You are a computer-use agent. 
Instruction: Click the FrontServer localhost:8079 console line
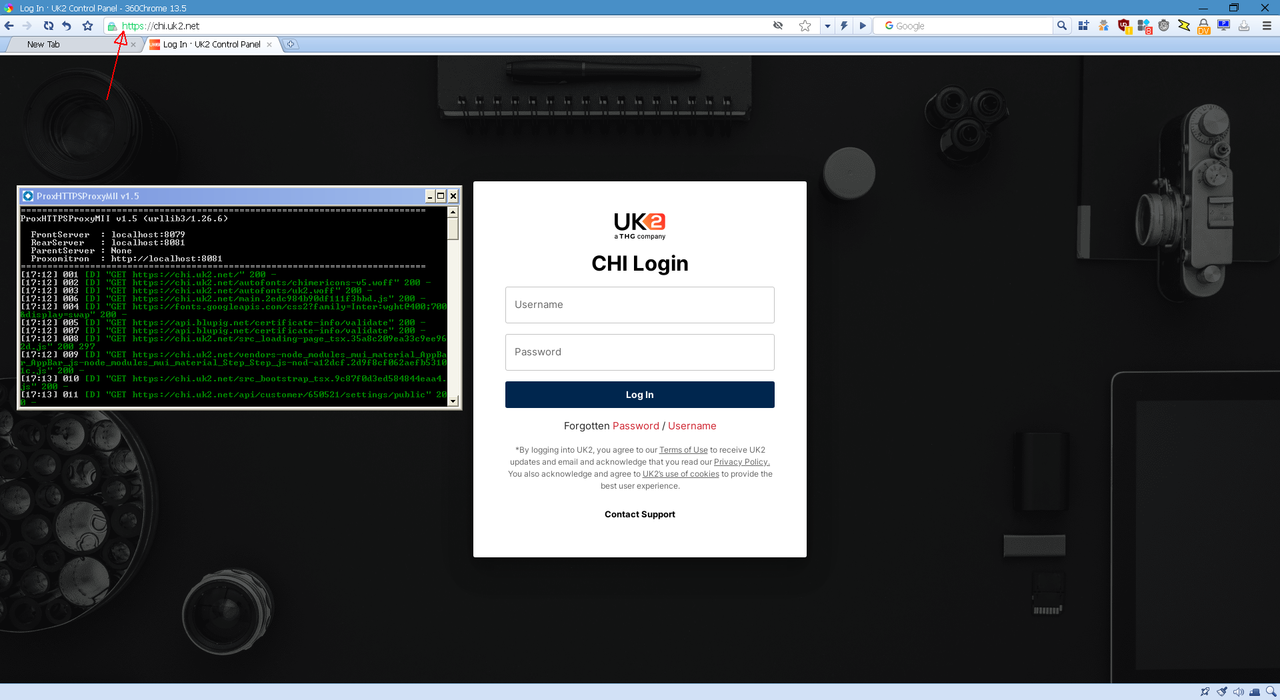pos(108,234)
